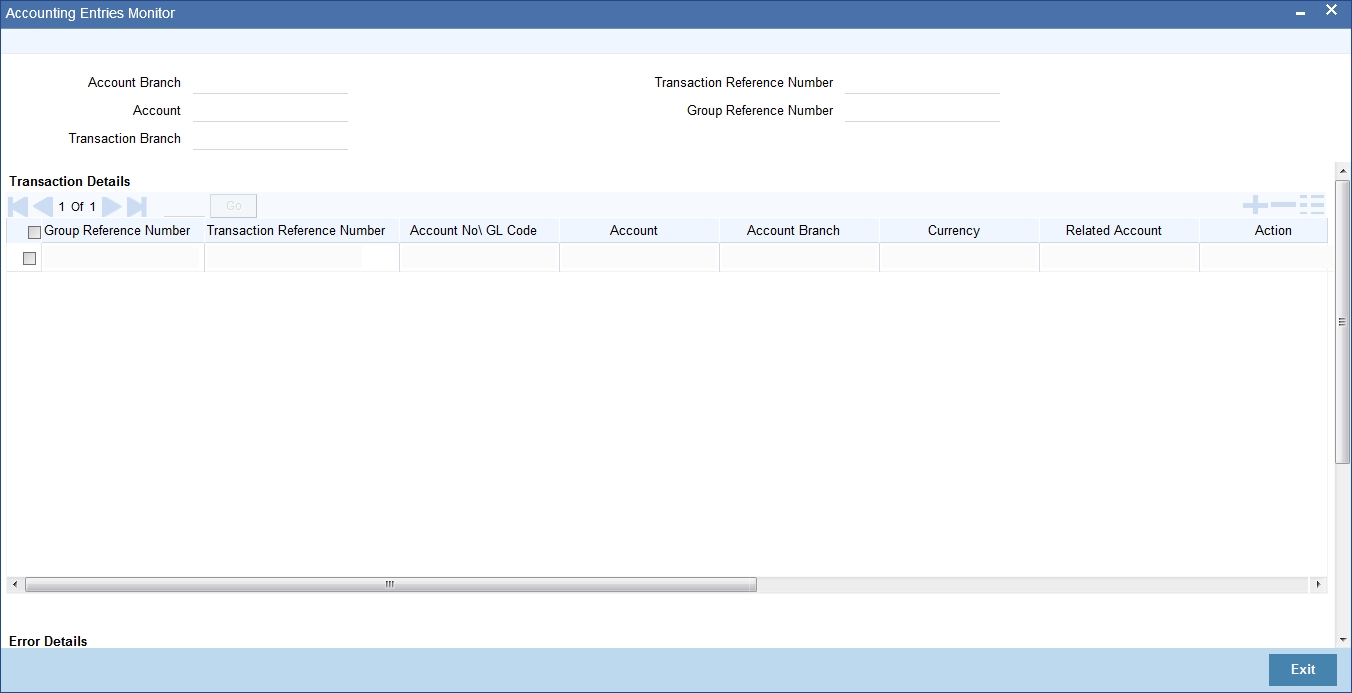
Task: Close the Accounting Entries Monitor window
Action: point(1331,10)
